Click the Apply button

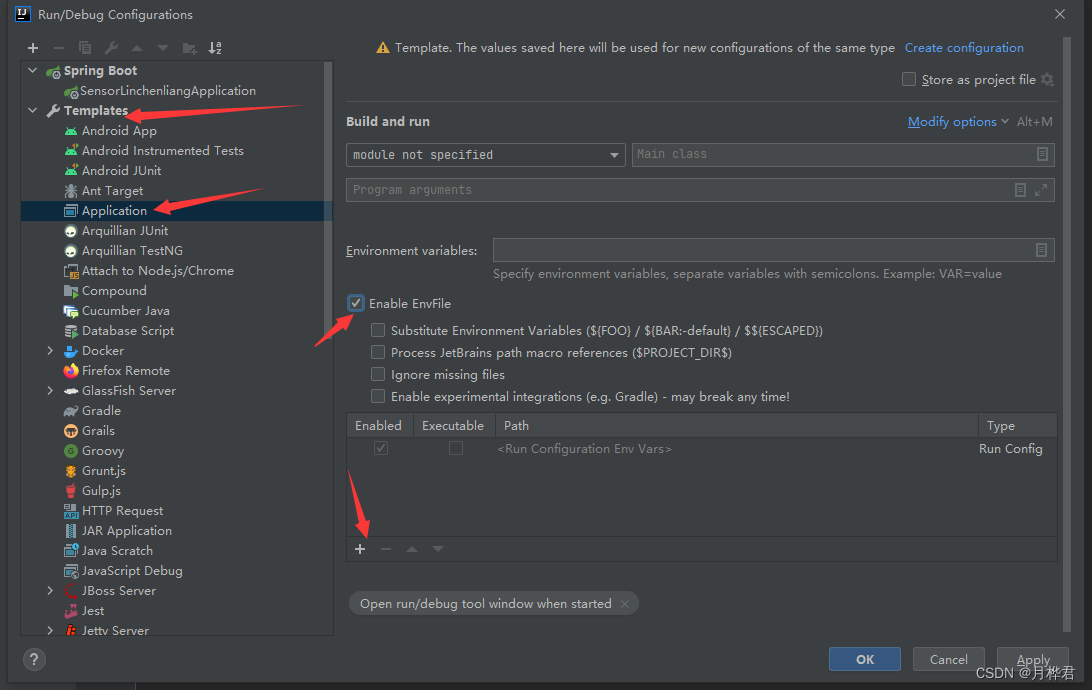(x=1033, y=659)
